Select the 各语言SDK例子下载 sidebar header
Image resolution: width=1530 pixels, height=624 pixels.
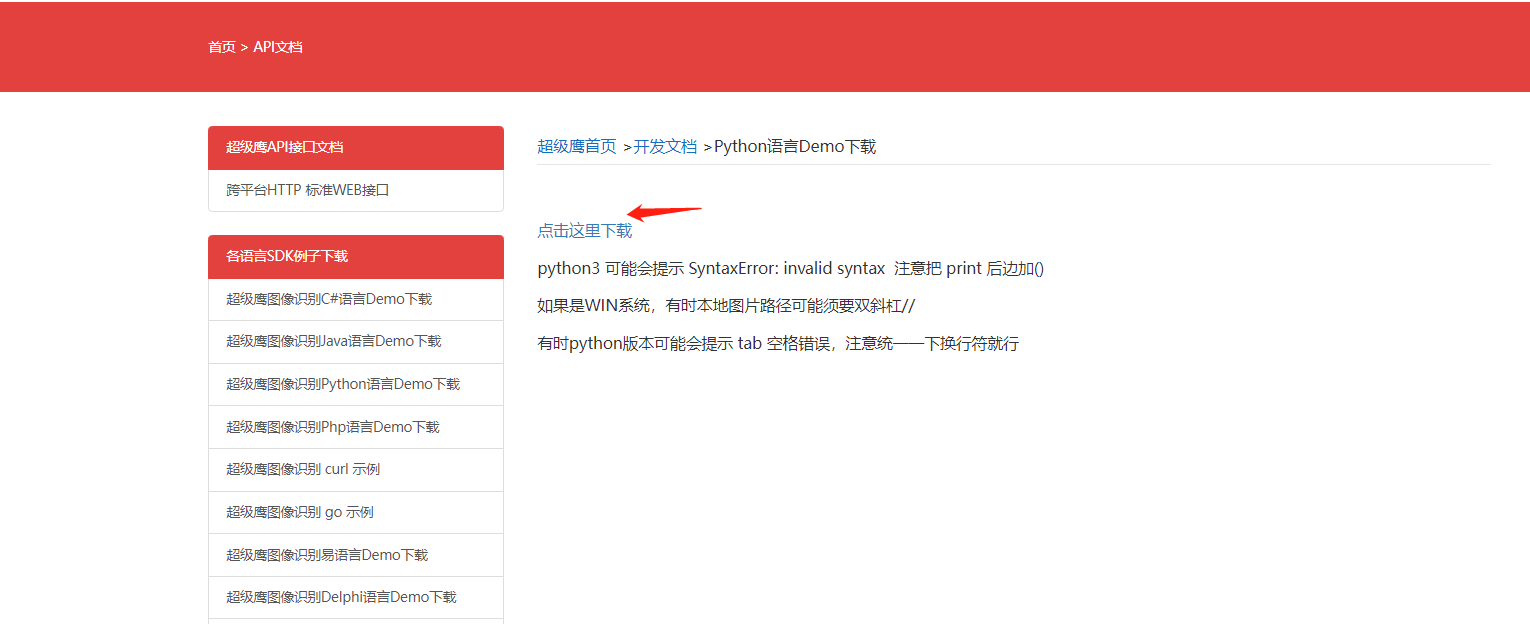tap(356, 256)
